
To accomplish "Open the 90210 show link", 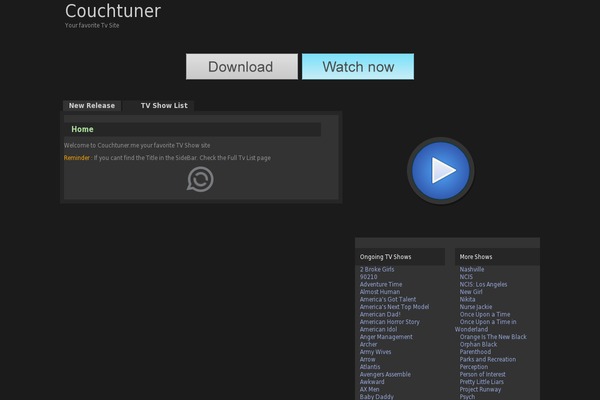I will pos(368,277).
